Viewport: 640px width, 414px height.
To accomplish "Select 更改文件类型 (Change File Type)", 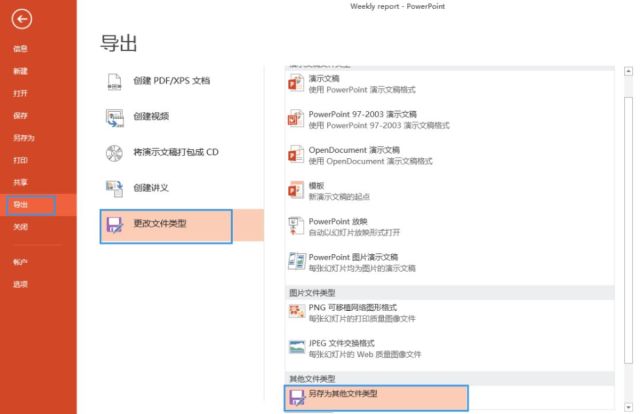I will (x=182, y=225).
